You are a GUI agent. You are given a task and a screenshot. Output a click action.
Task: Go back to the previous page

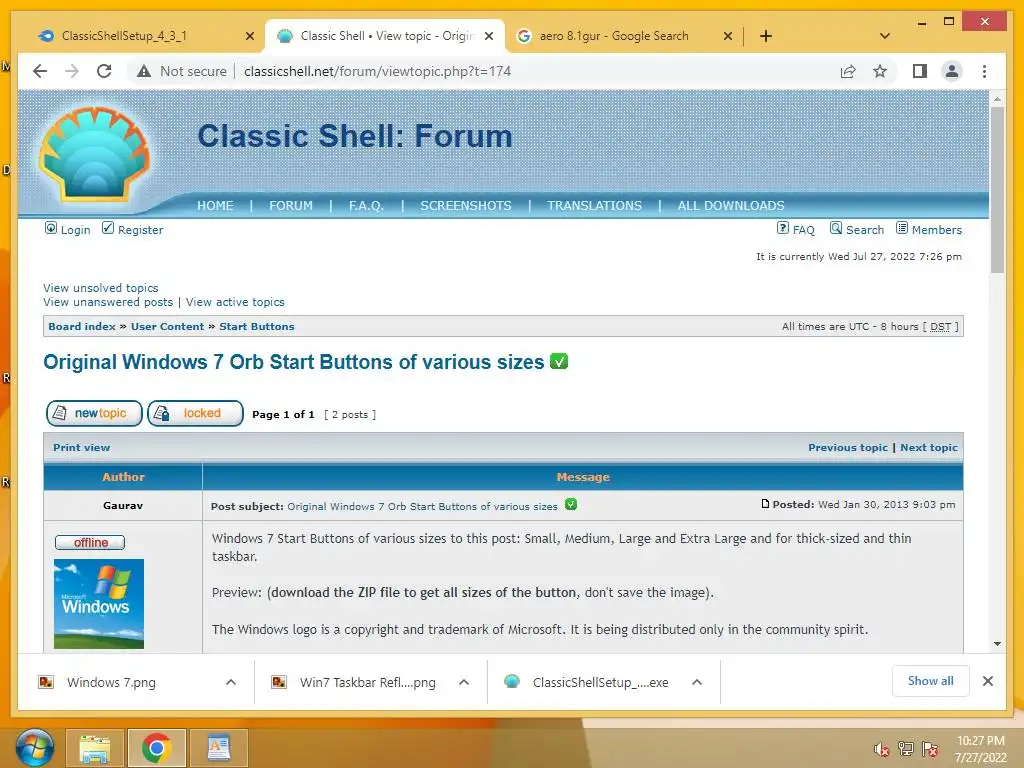pyautogui.click(x=40, y=71)
